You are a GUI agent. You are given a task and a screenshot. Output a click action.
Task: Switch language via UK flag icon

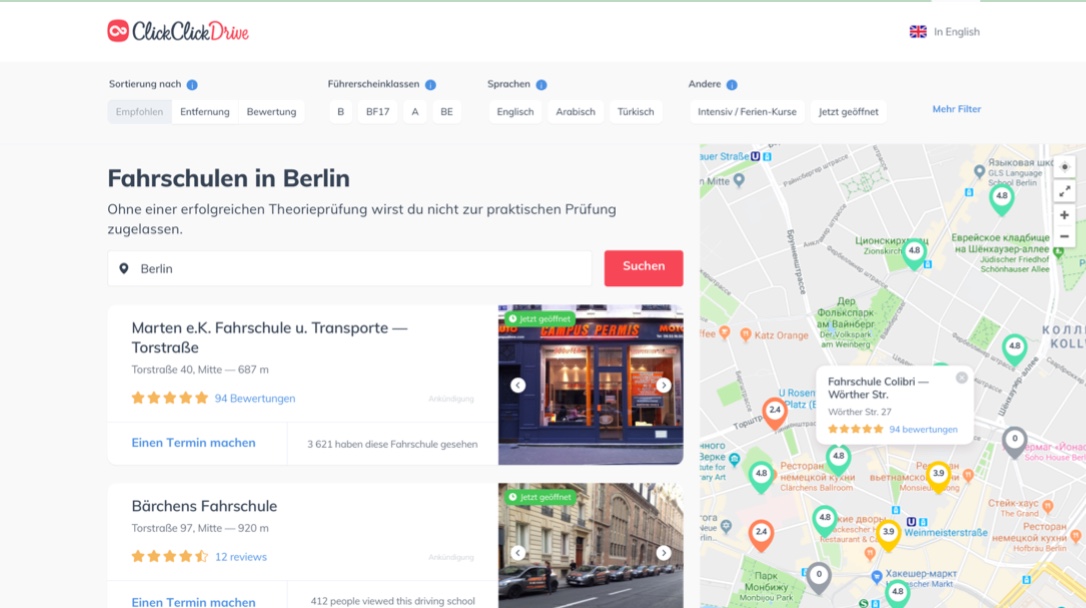[x=918, y=32]
